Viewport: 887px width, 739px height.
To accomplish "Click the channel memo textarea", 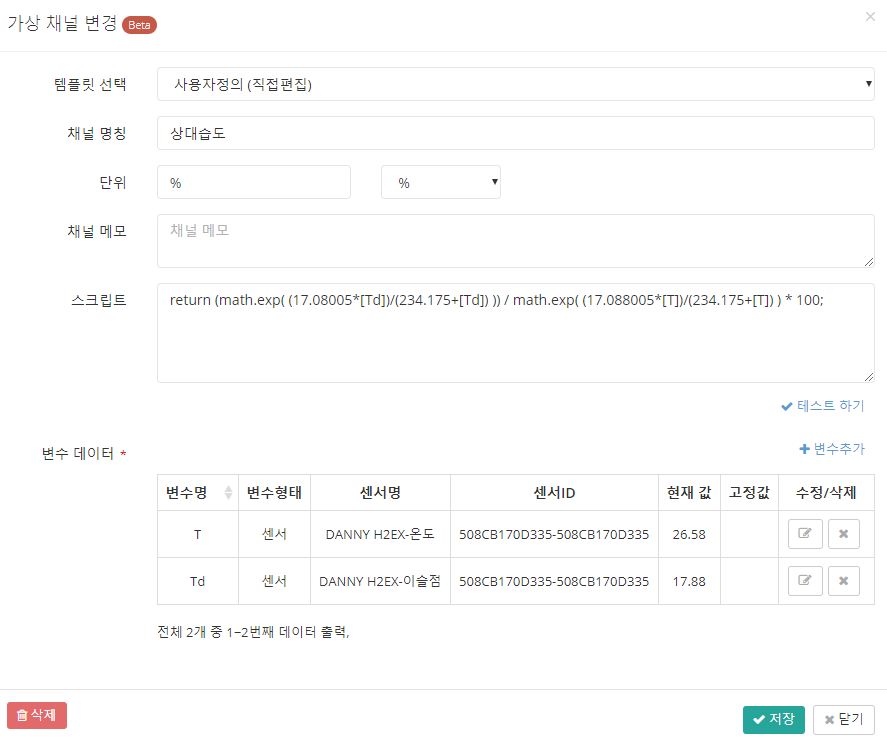I will tap(515, 240).
